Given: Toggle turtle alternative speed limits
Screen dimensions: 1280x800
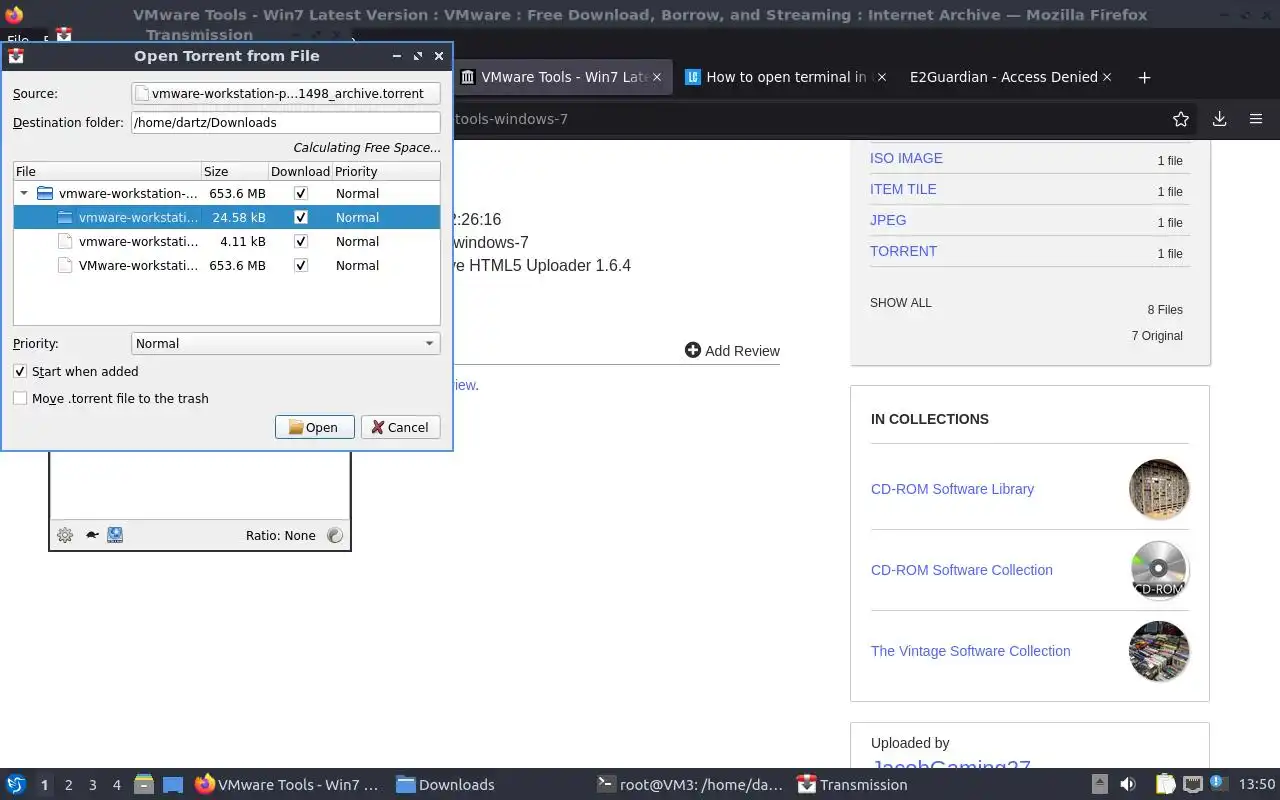Looking at the screenshot, I should (92, 535).
